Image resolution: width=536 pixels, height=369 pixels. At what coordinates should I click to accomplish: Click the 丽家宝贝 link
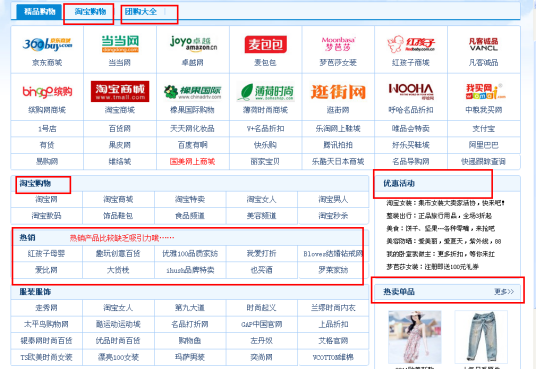click(x=265, y=161)
